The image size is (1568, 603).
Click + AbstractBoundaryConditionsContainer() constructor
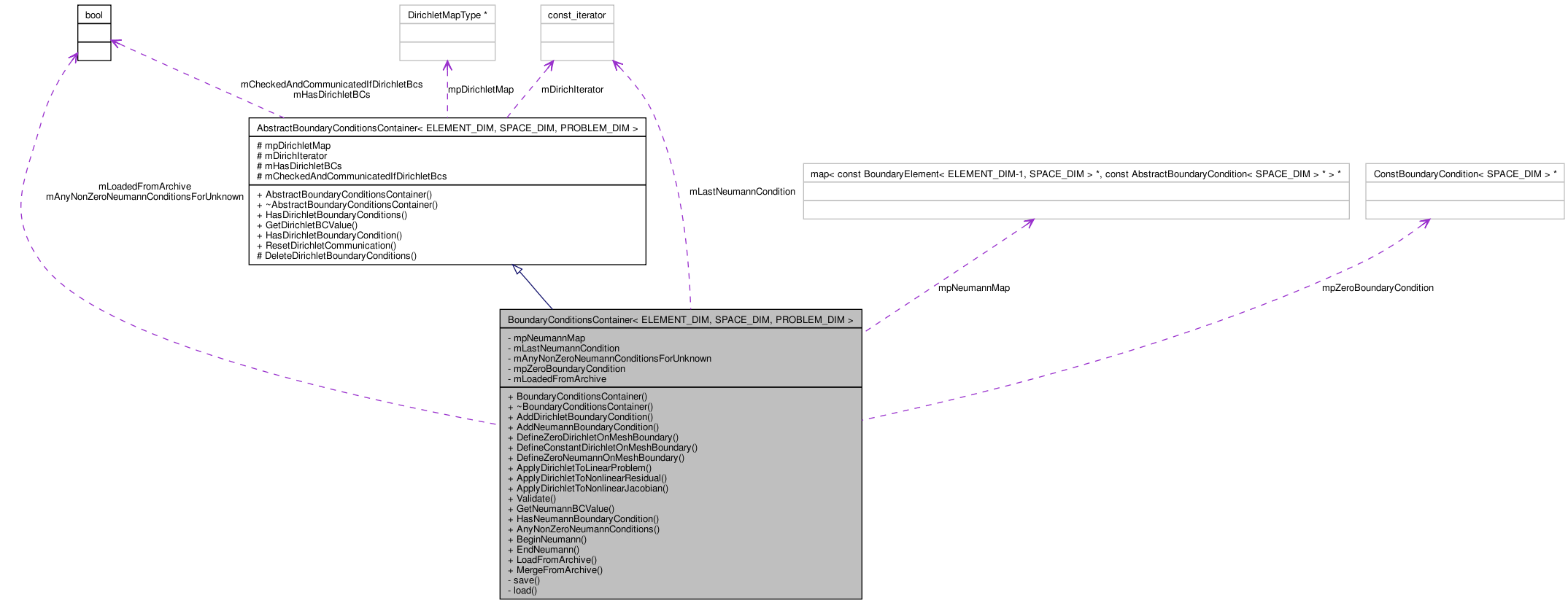[x=344, y=195]
